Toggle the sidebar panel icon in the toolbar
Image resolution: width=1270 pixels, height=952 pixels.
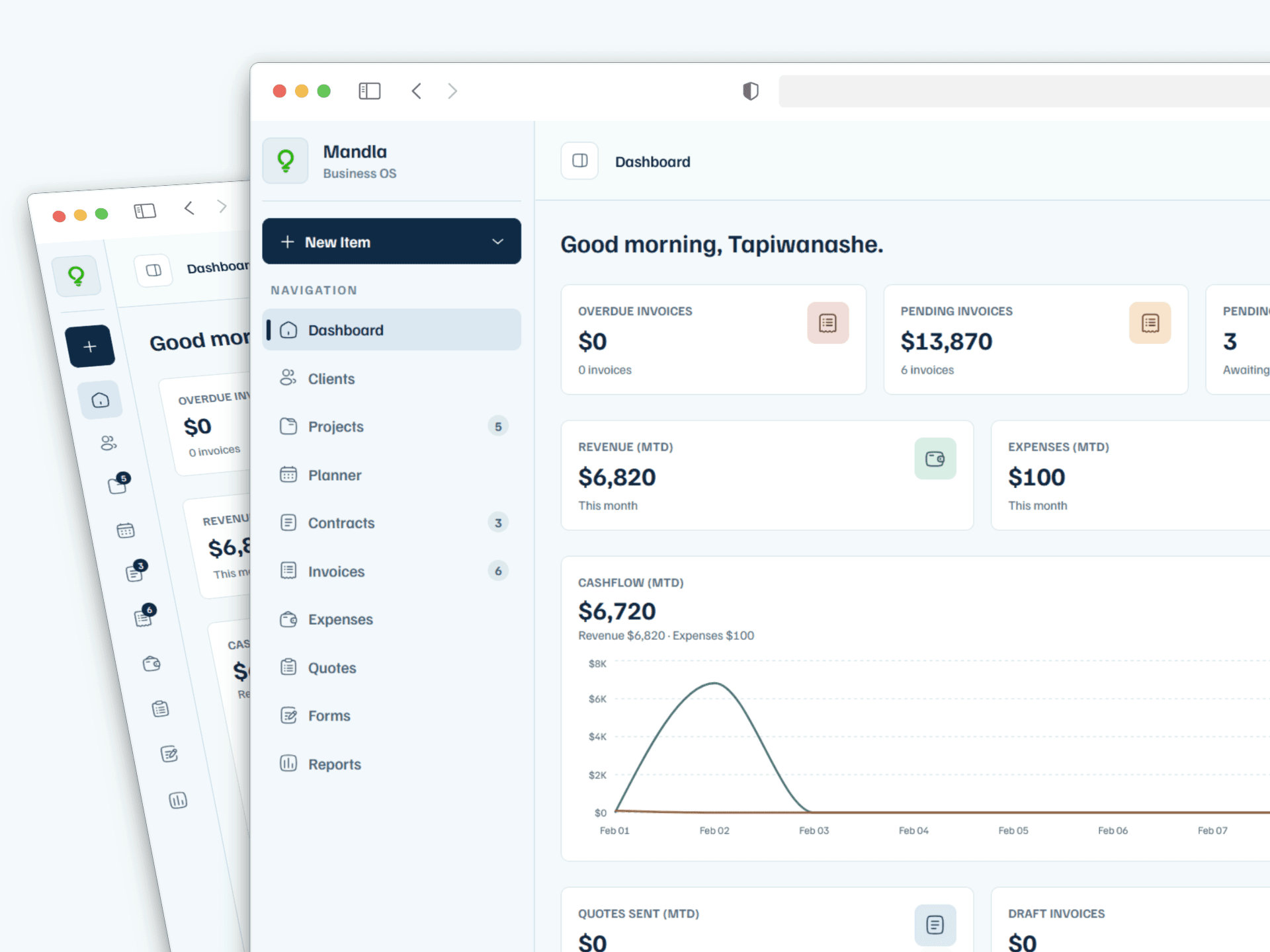click(x=369, y=91)
